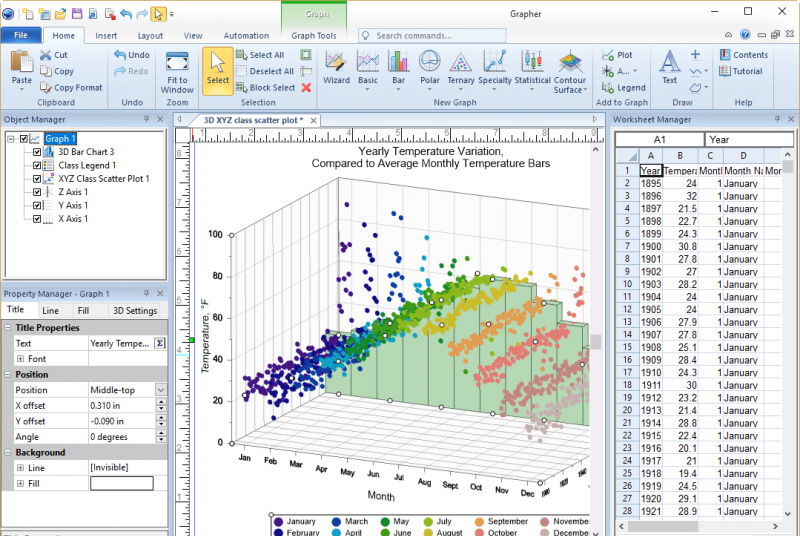Toggle visibility of X Axis 1

[37, 219]
